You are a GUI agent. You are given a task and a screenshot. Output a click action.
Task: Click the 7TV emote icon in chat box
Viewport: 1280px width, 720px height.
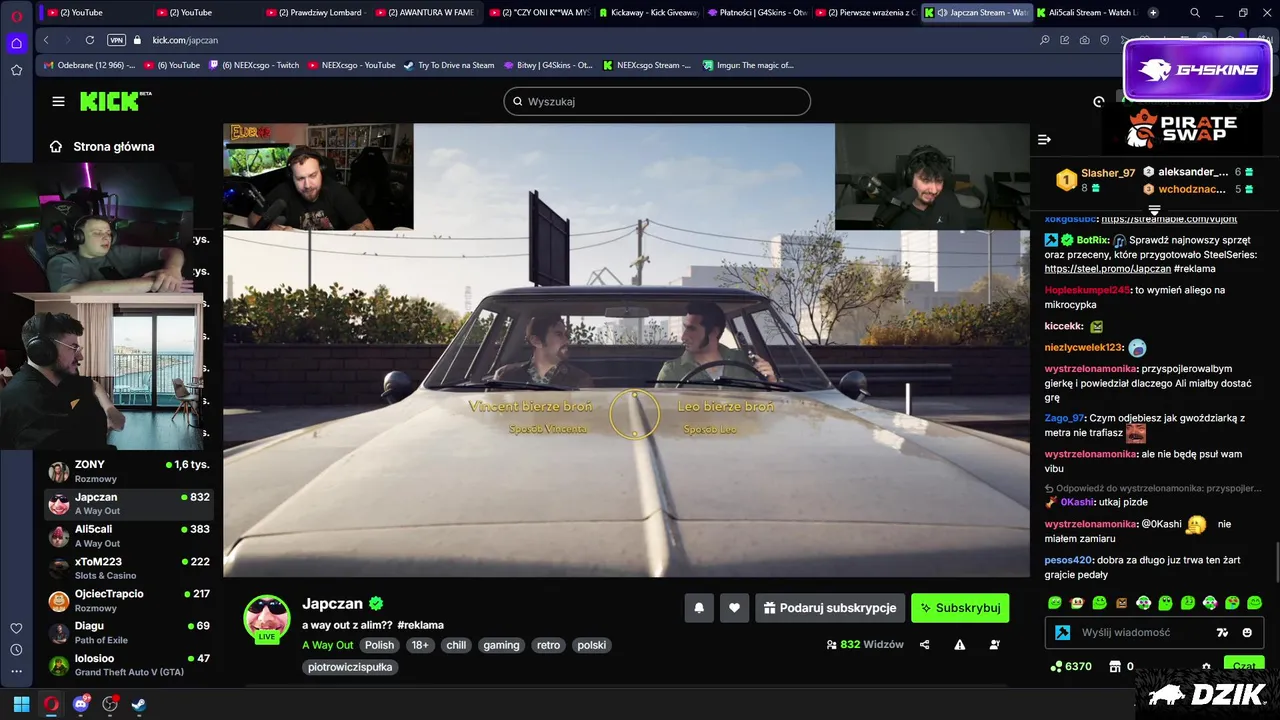pos(1222,632)
